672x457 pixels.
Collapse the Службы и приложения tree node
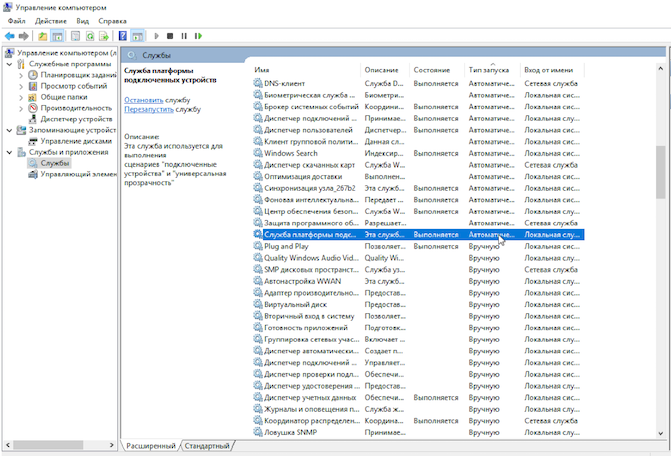coord(9,152)
